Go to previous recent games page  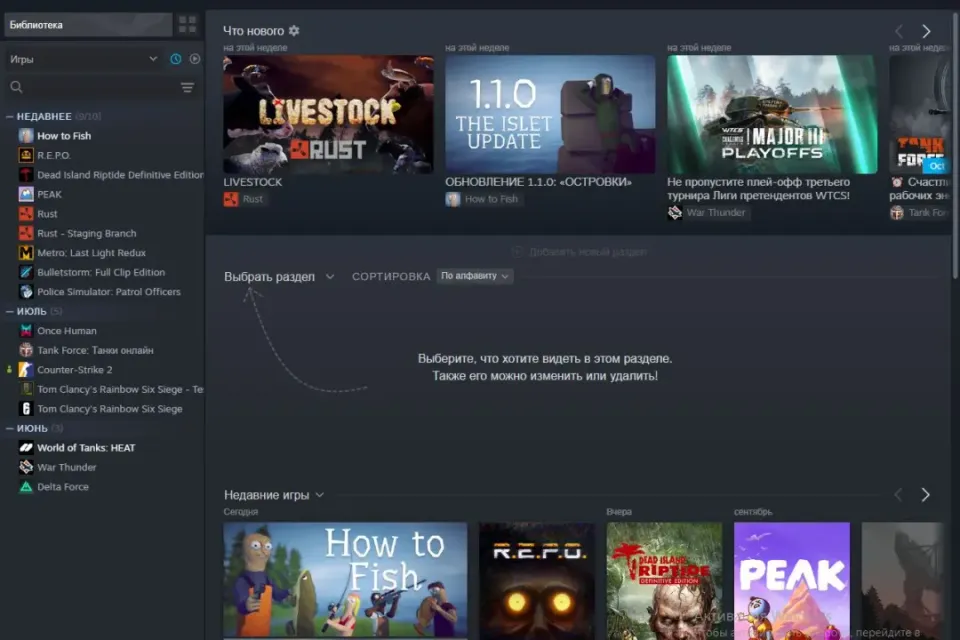[898, 495]
